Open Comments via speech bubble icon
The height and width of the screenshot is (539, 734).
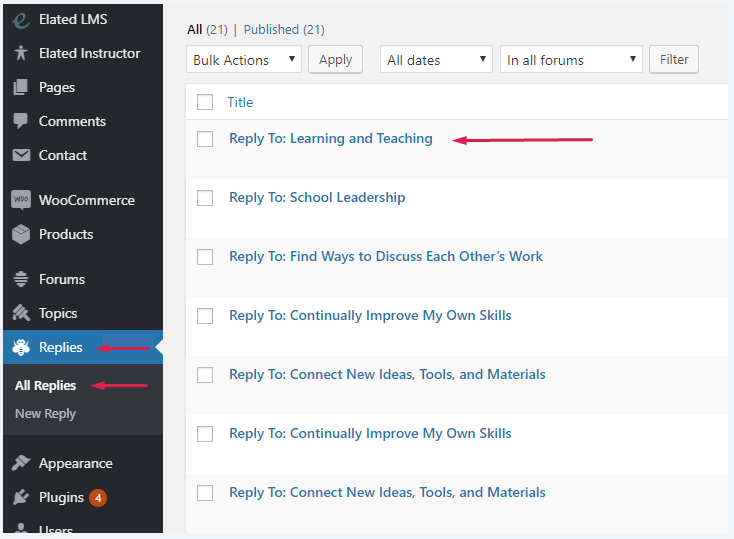click(x=21, y=121)
